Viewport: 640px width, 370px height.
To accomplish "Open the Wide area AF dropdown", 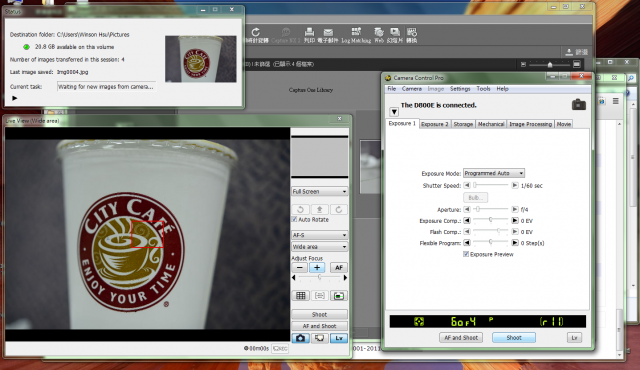I will point(320,247).
